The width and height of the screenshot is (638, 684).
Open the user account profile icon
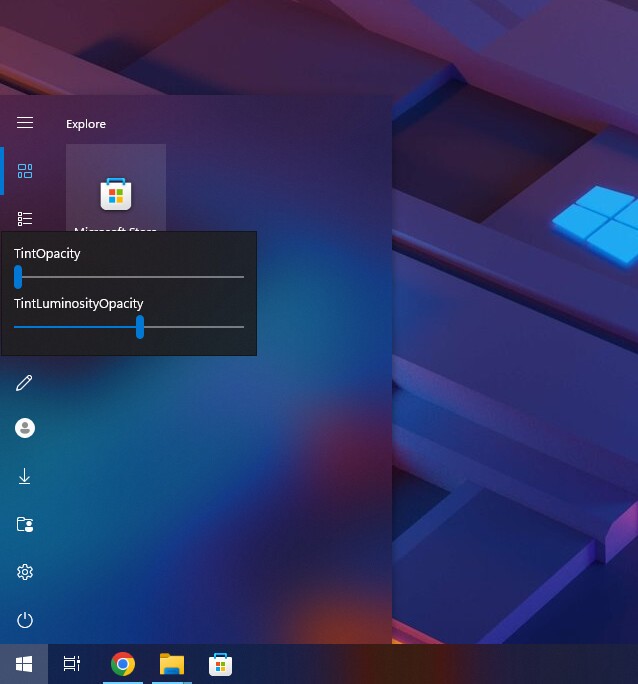click(x=25, y=428)
